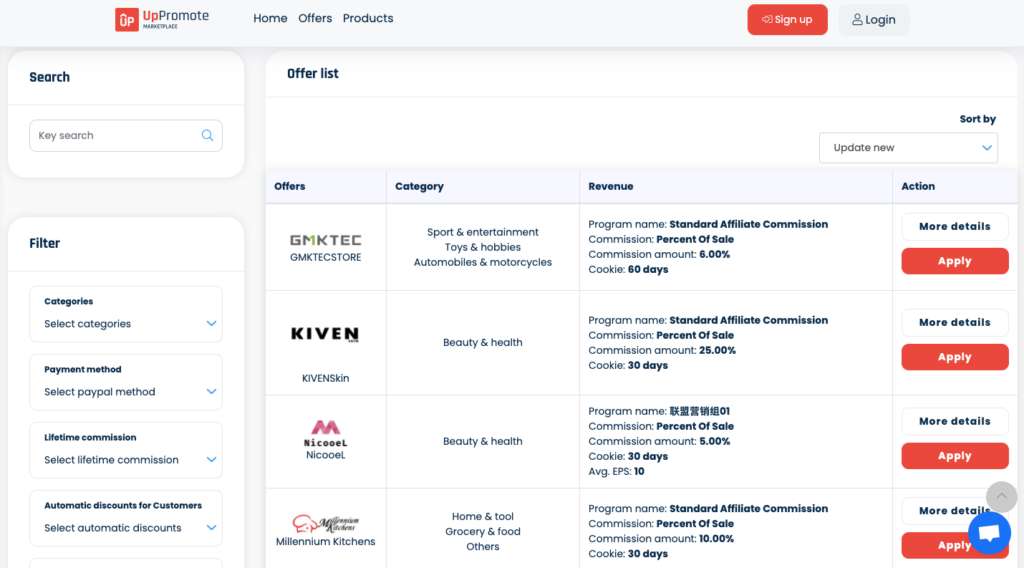
Task: Click the 5.00% commission amount line
Action: click(x=659, y=441)
